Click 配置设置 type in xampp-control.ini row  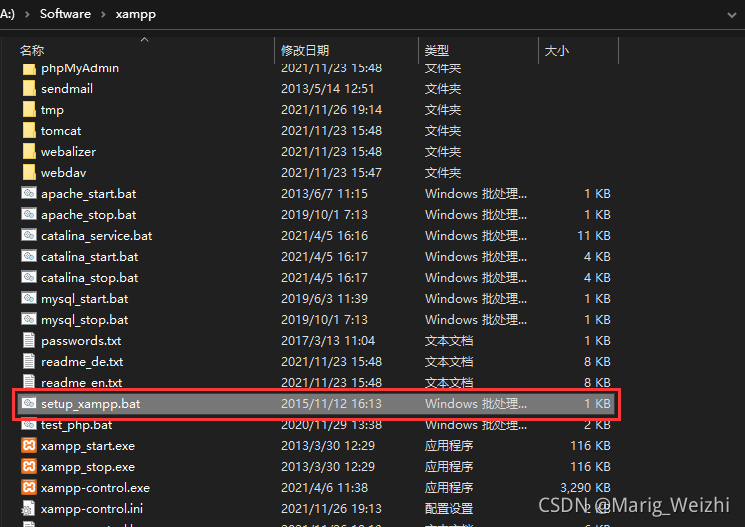pos(449,508)
